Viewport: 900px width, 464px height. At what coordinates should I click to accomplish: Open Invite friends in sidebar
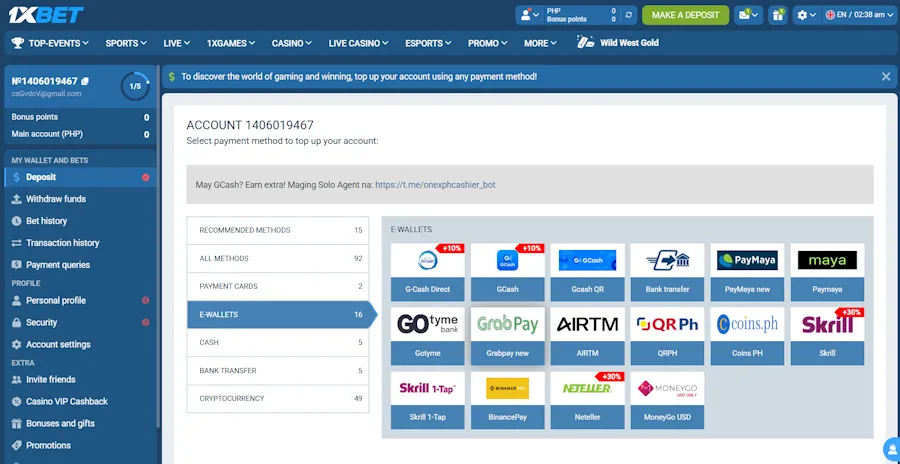point(80,380)
